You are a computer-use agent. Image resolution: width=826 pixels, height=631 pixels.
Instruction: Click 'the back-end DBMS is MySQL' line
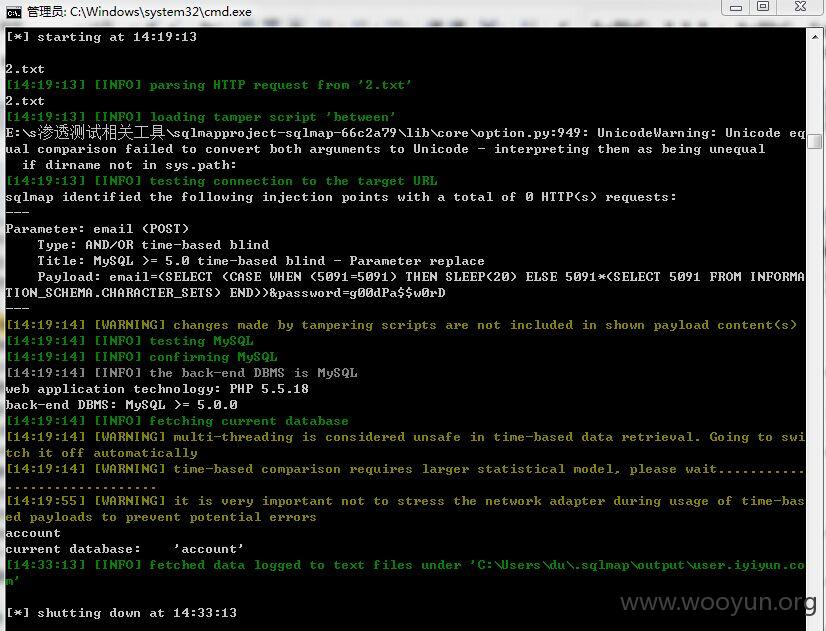(182, 373)
